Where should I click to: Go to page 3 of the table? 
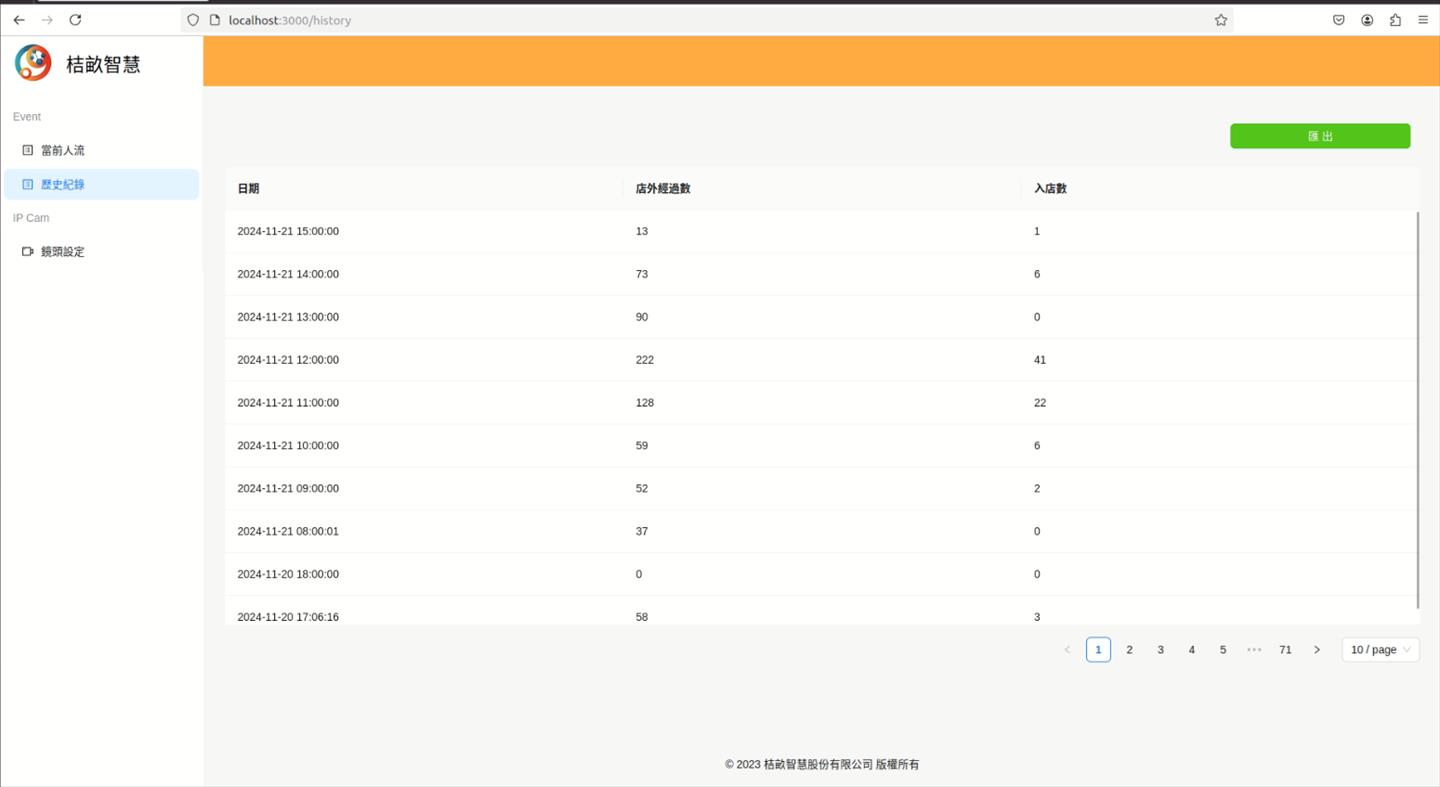(1160, 650)
